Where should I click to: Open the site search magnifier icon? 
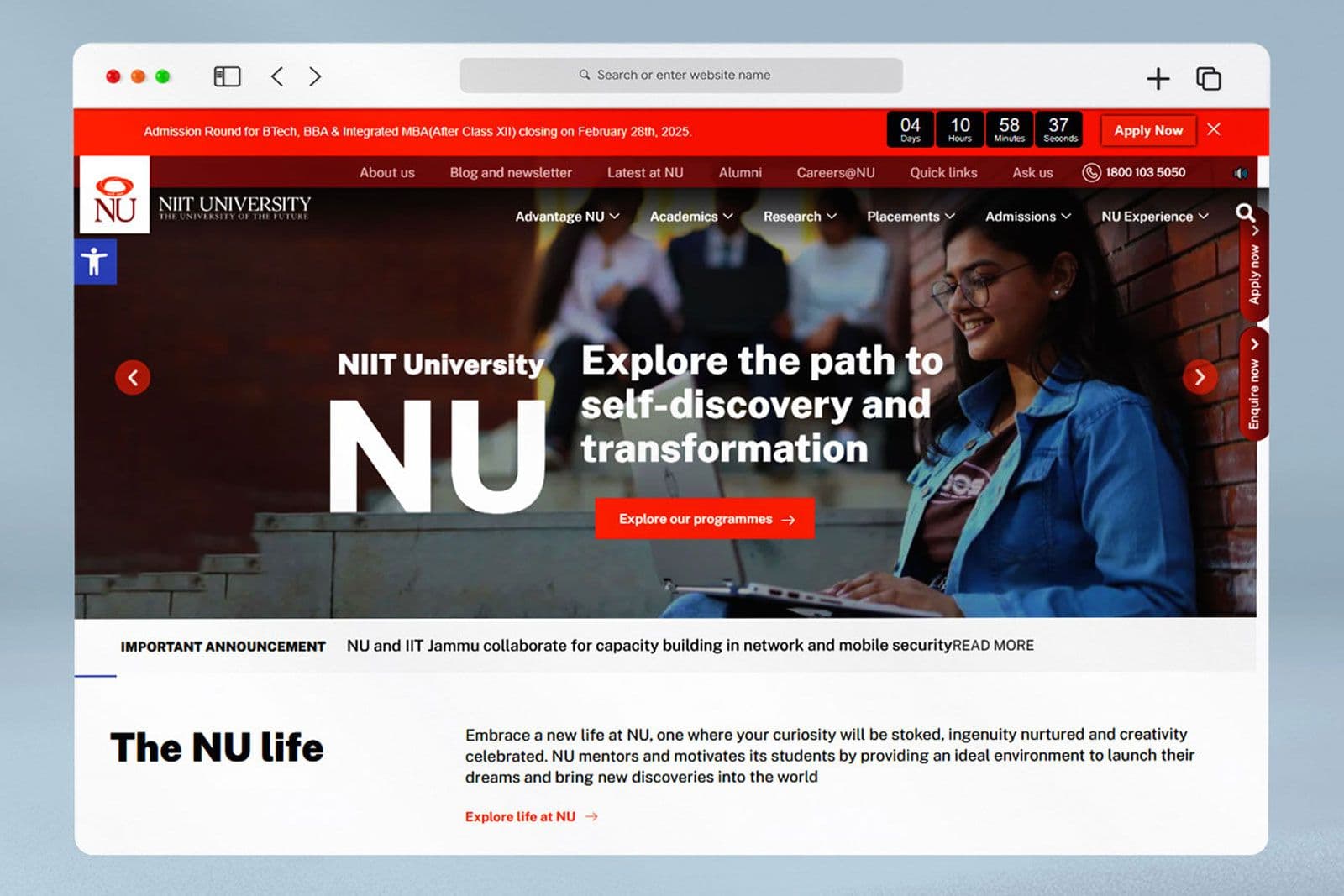pyautogui.click(x=1245, y=212)
